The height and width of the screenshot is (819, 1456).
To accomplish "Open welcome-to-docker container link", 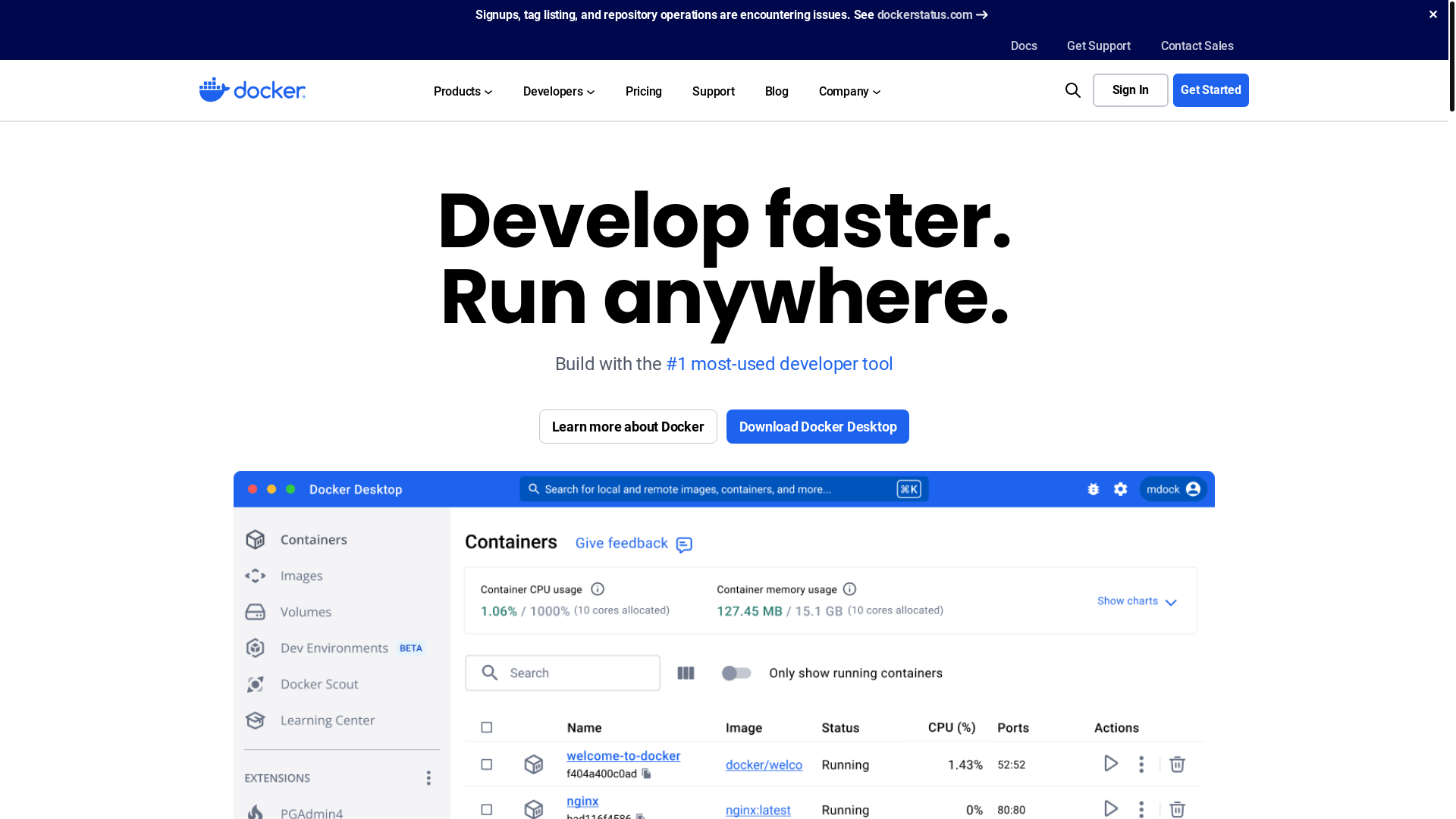I will click(623, 756).
